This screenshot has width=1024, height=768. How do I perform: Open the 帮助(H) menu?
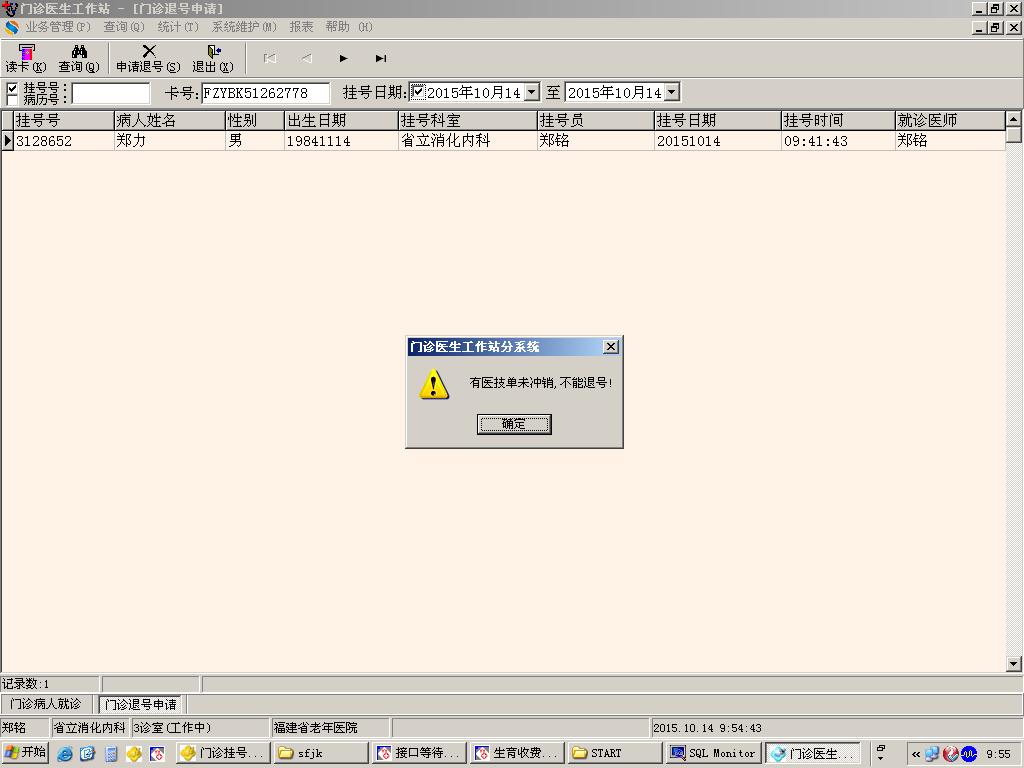coord(349,27)
